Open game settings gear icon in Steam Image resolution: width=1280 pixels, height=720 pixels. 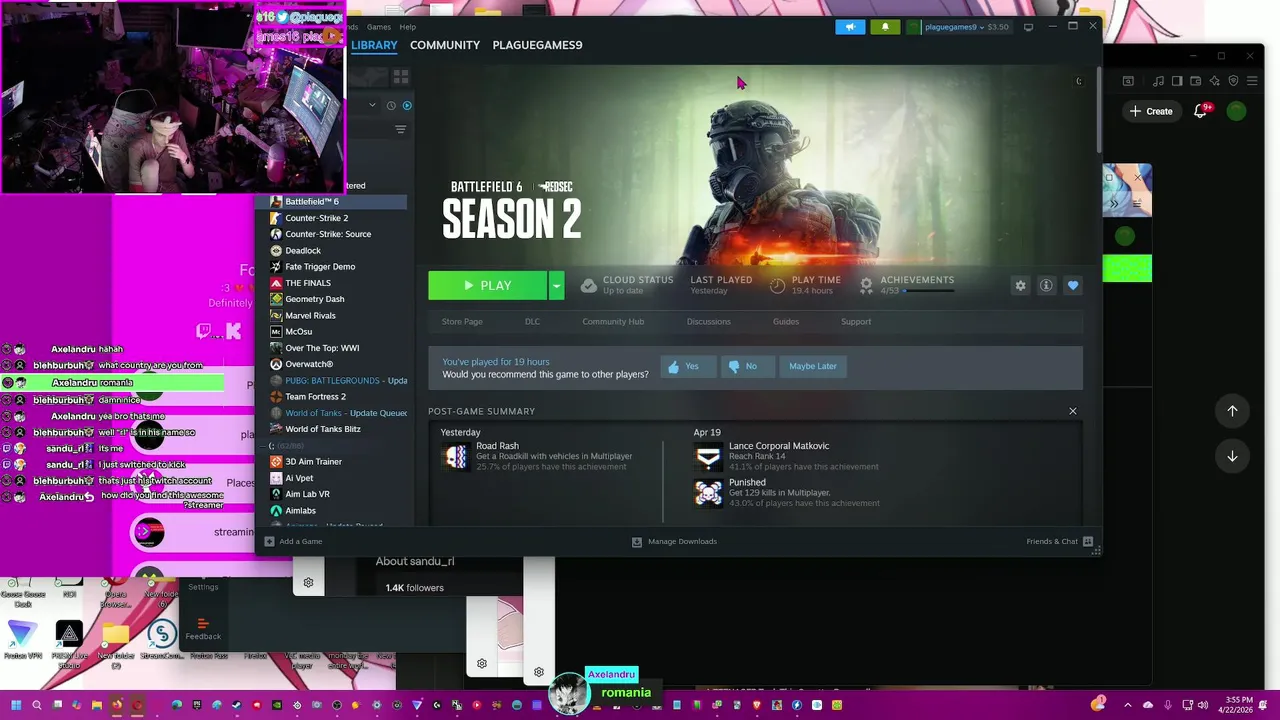pyautogui.click(x=1020, y=285)
